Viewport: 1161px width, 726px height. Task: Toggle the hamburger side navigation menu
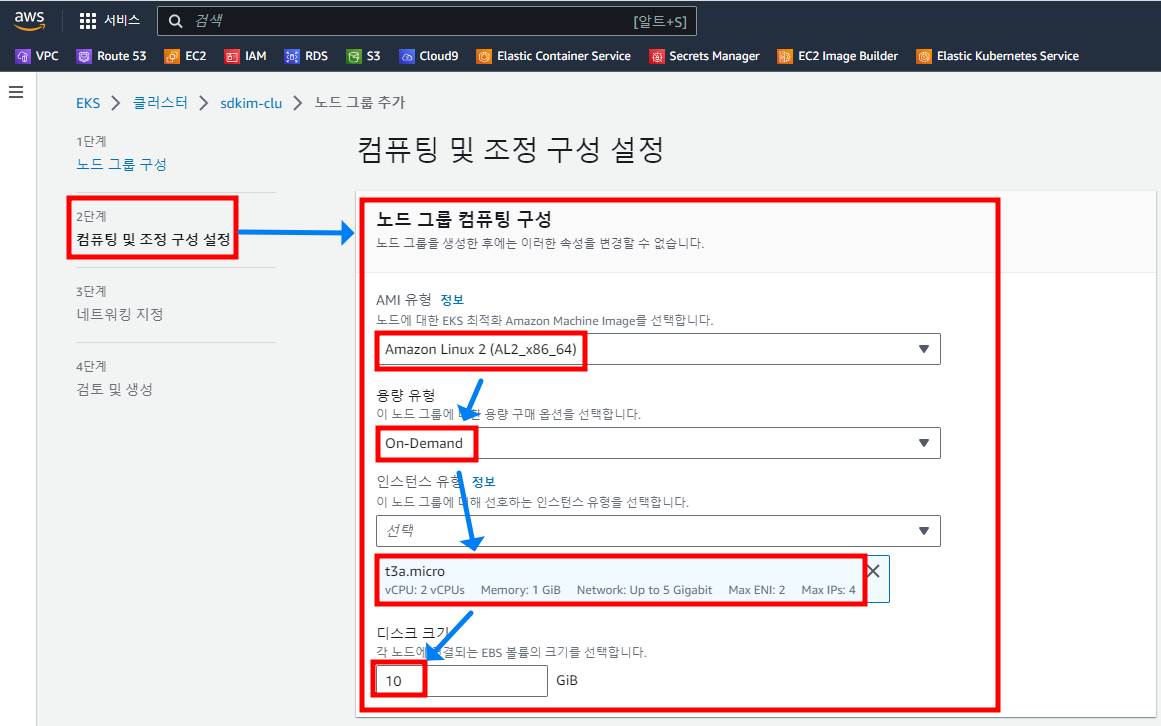tap(16, 92)
